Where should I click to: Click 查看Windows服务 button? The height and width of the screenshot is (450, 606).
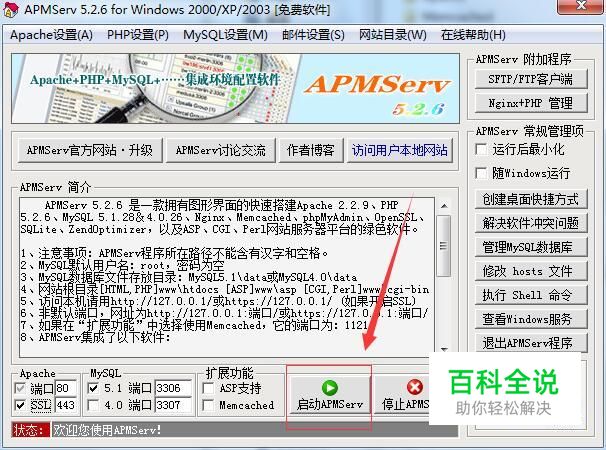point(531,319)
